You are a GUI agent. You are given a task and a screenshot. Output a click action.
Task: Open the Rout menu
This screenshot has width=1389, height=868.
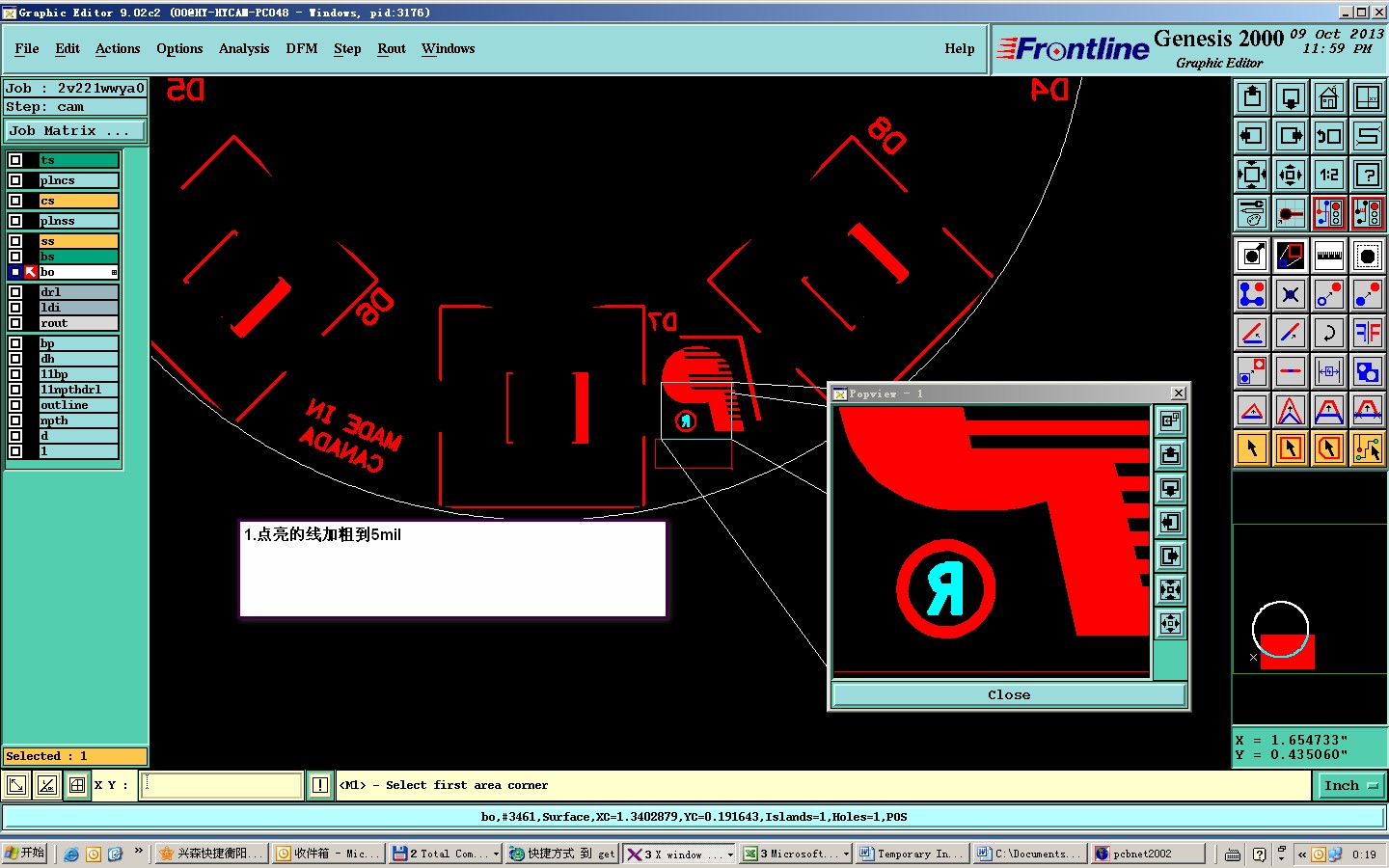tap(392, 48)
